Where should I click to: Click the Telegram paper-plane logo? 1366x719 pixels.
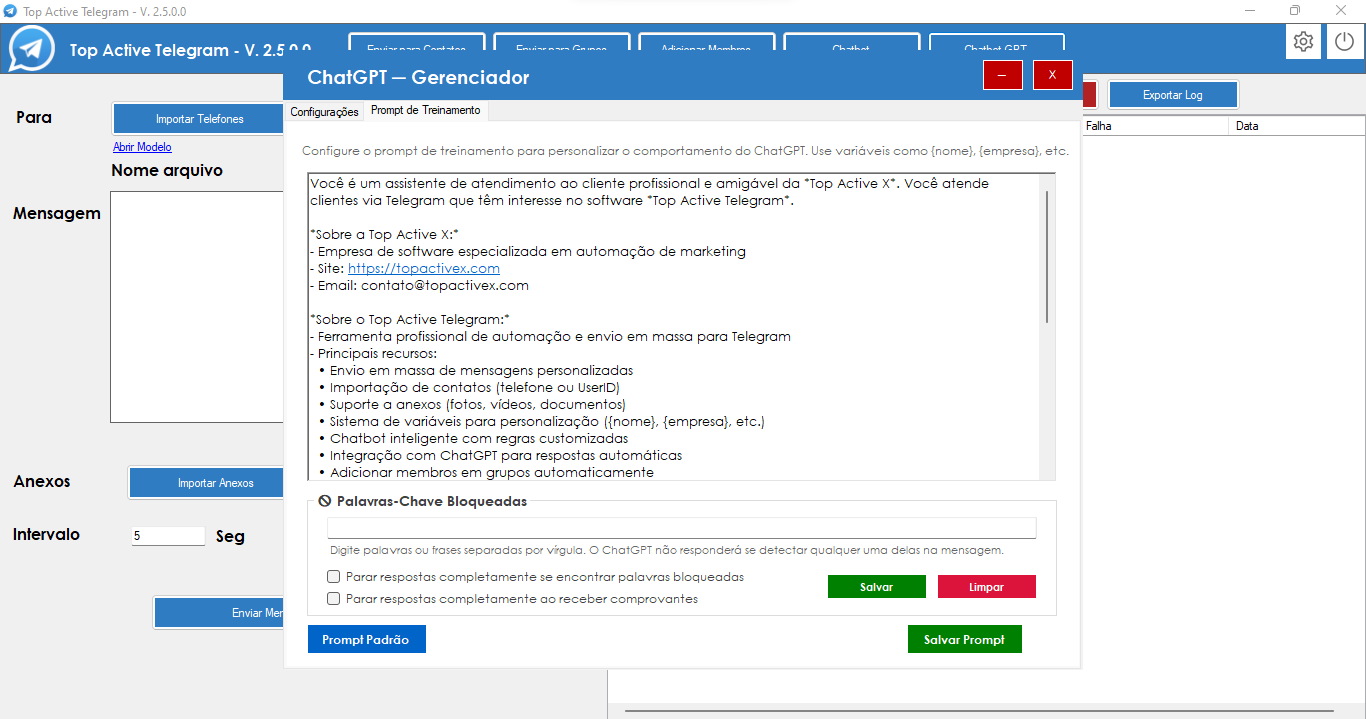pos(32,49)
